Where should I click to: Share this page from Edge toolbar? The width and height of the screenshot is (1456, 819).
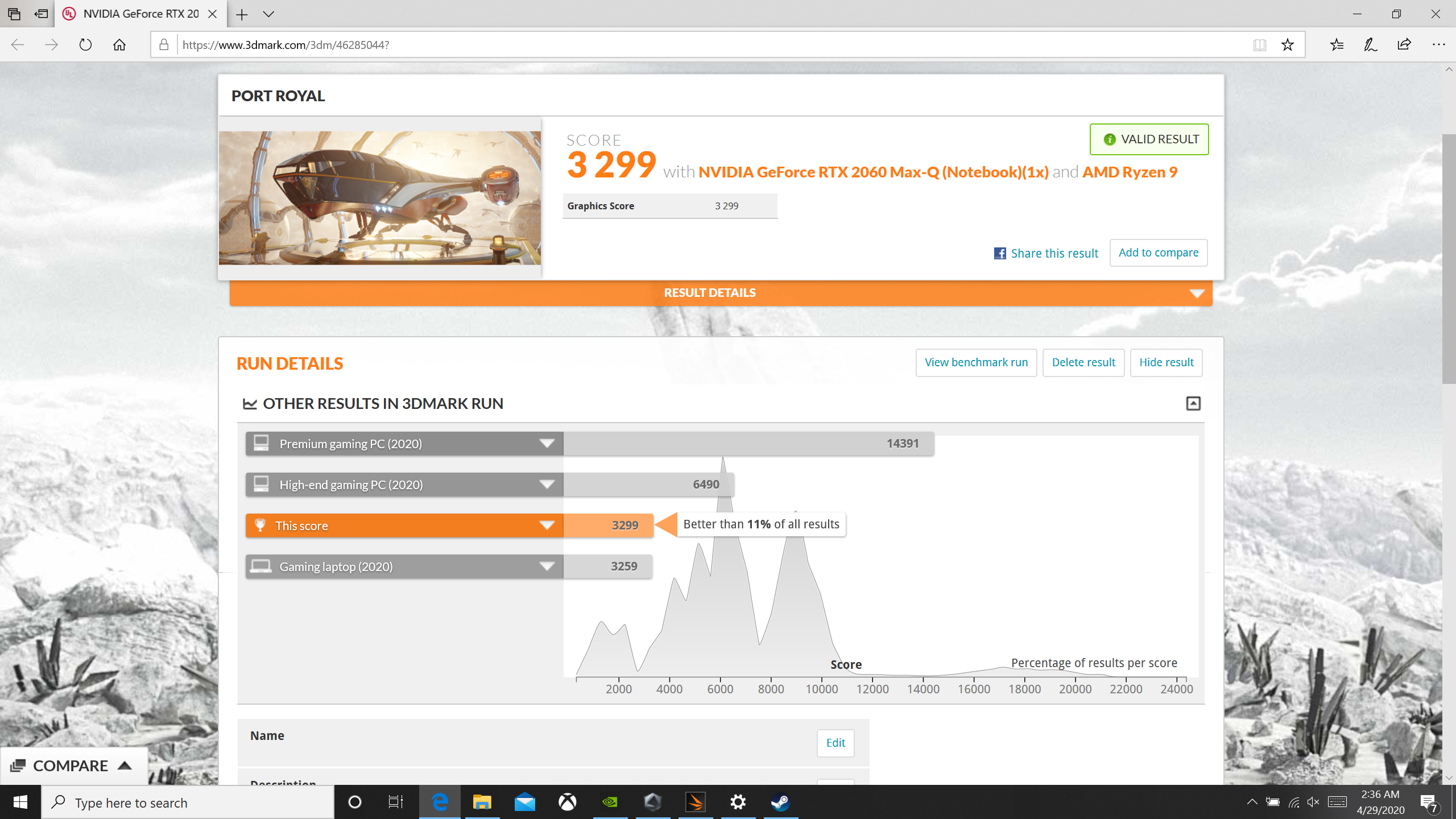pos(1404,44)
